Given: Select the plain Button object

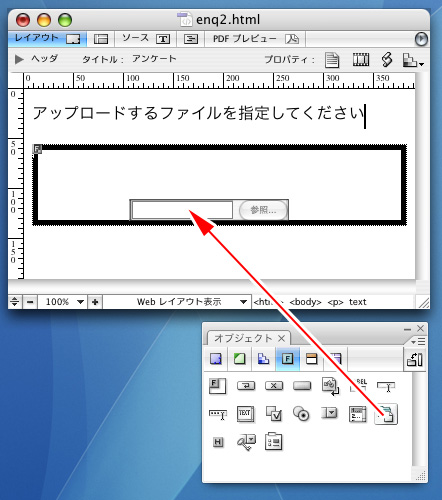Looking at the screenshot, I should point(302,386).
